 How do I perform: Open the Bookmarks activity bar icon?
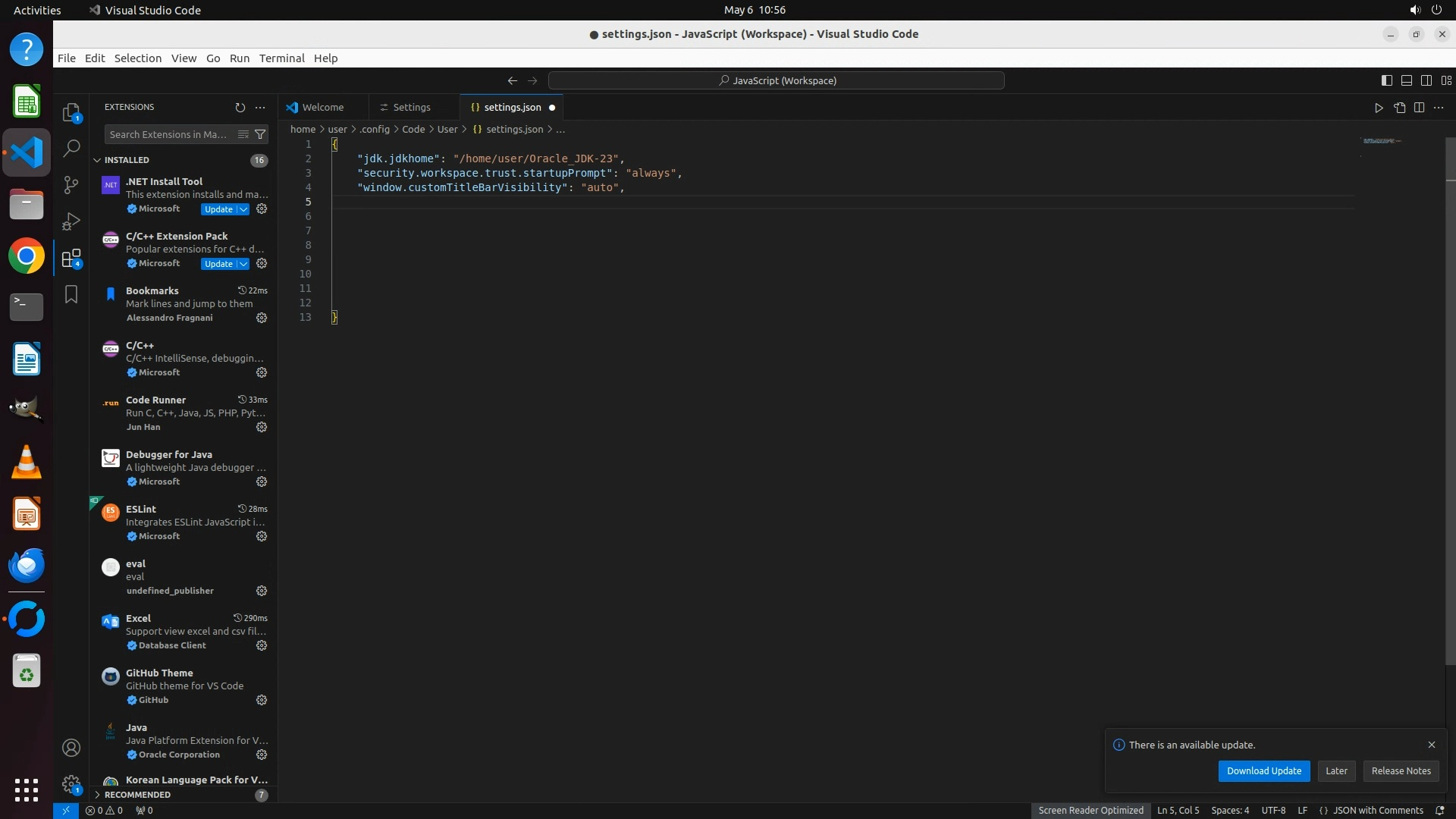point(71,294)
